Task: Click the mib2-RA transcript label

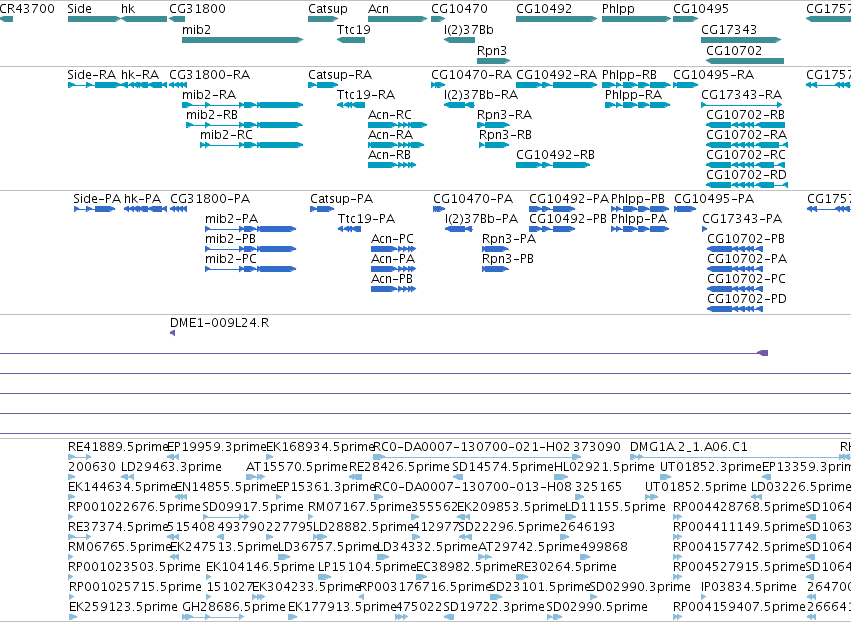Action: 209,95
